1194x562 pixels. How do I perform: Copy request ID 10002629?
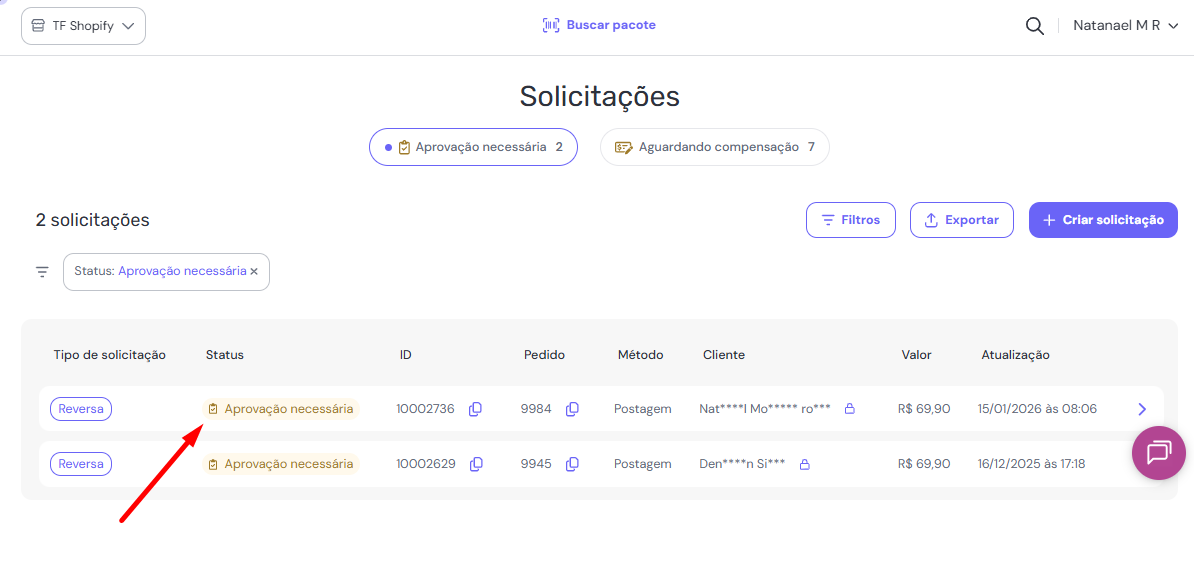coord(476,464)
